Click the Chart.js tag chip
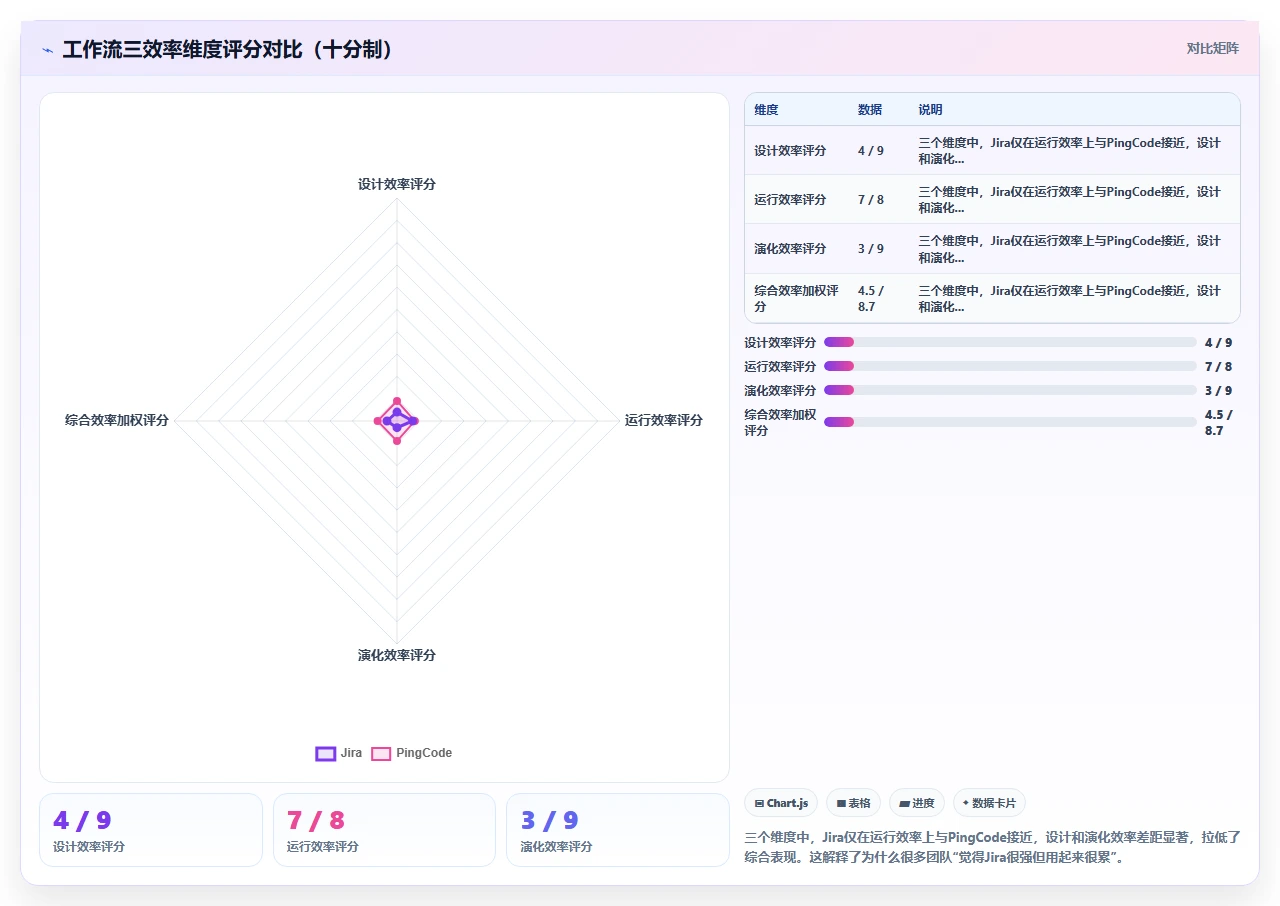The image size is (1280, 906). tap(781, 803)
